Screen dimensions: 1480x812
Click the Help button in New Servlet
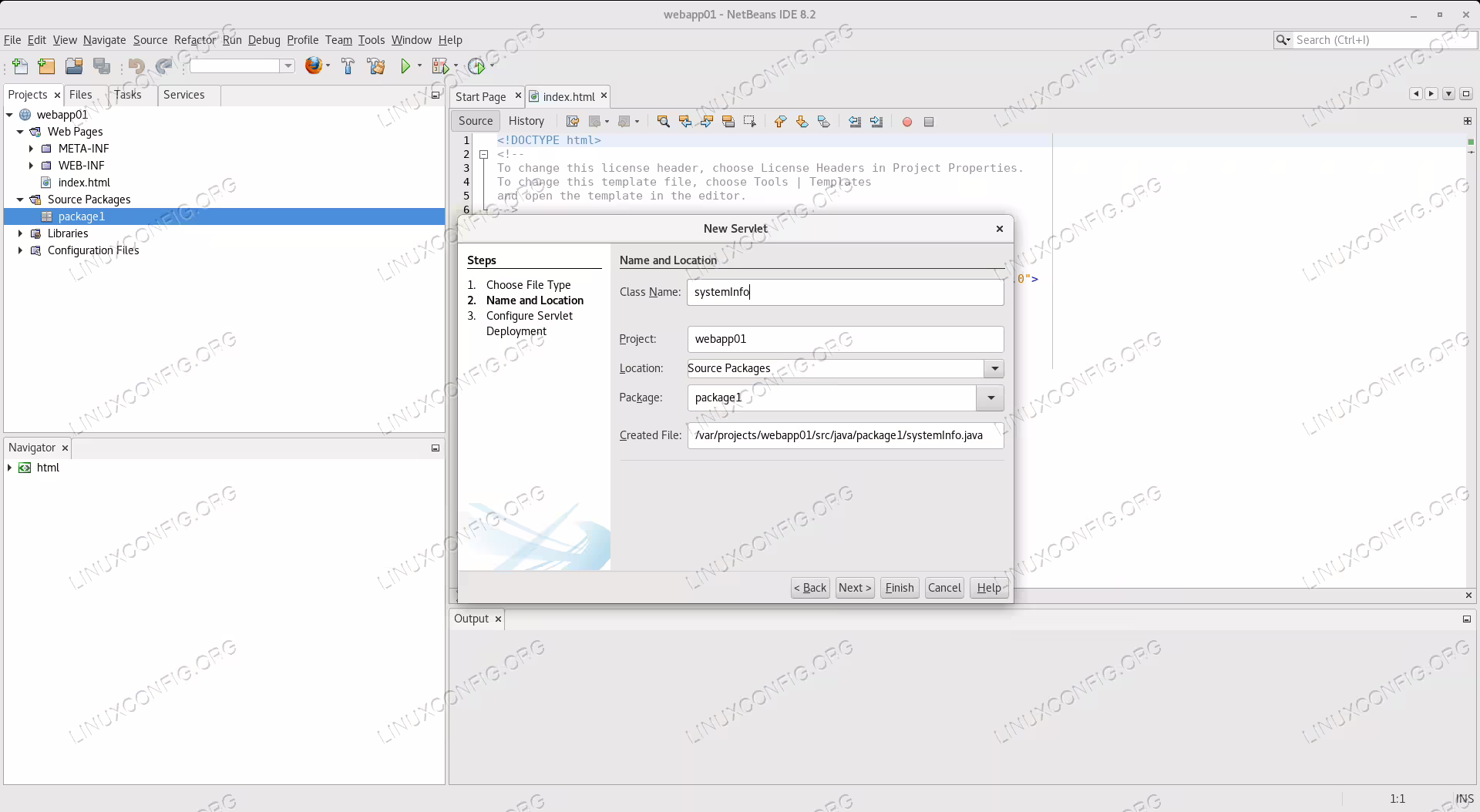(989, 588)
